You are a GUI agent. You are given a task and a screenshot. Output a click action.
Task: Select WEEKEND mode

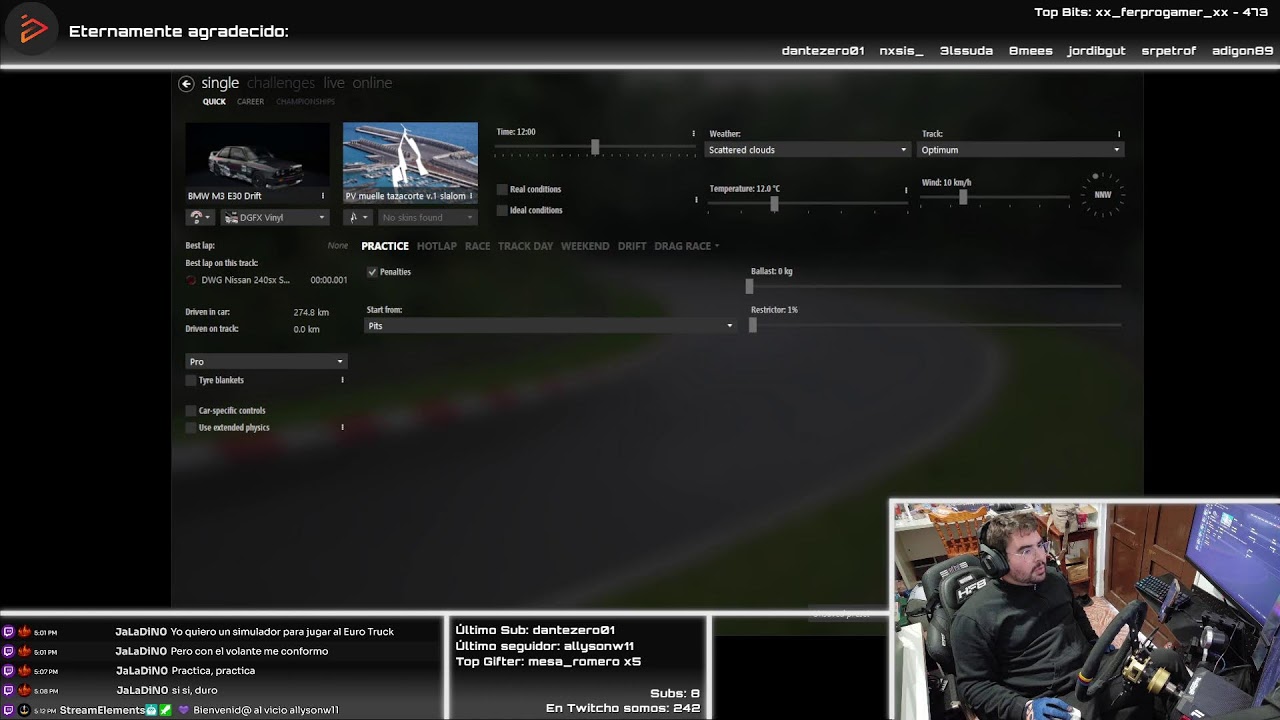coord(585,246)
